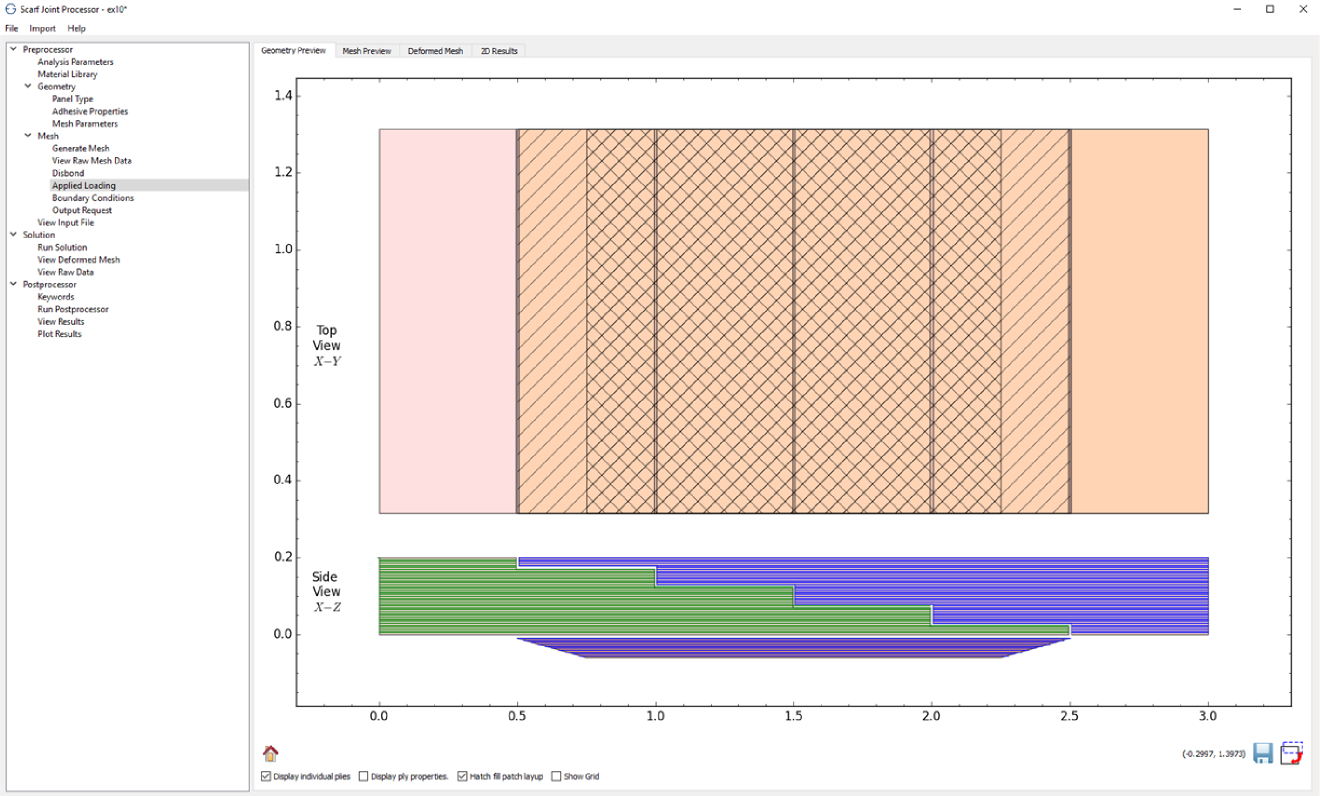Select Output Request tree item
1320x796 pixels.
[x=82, y=210]
